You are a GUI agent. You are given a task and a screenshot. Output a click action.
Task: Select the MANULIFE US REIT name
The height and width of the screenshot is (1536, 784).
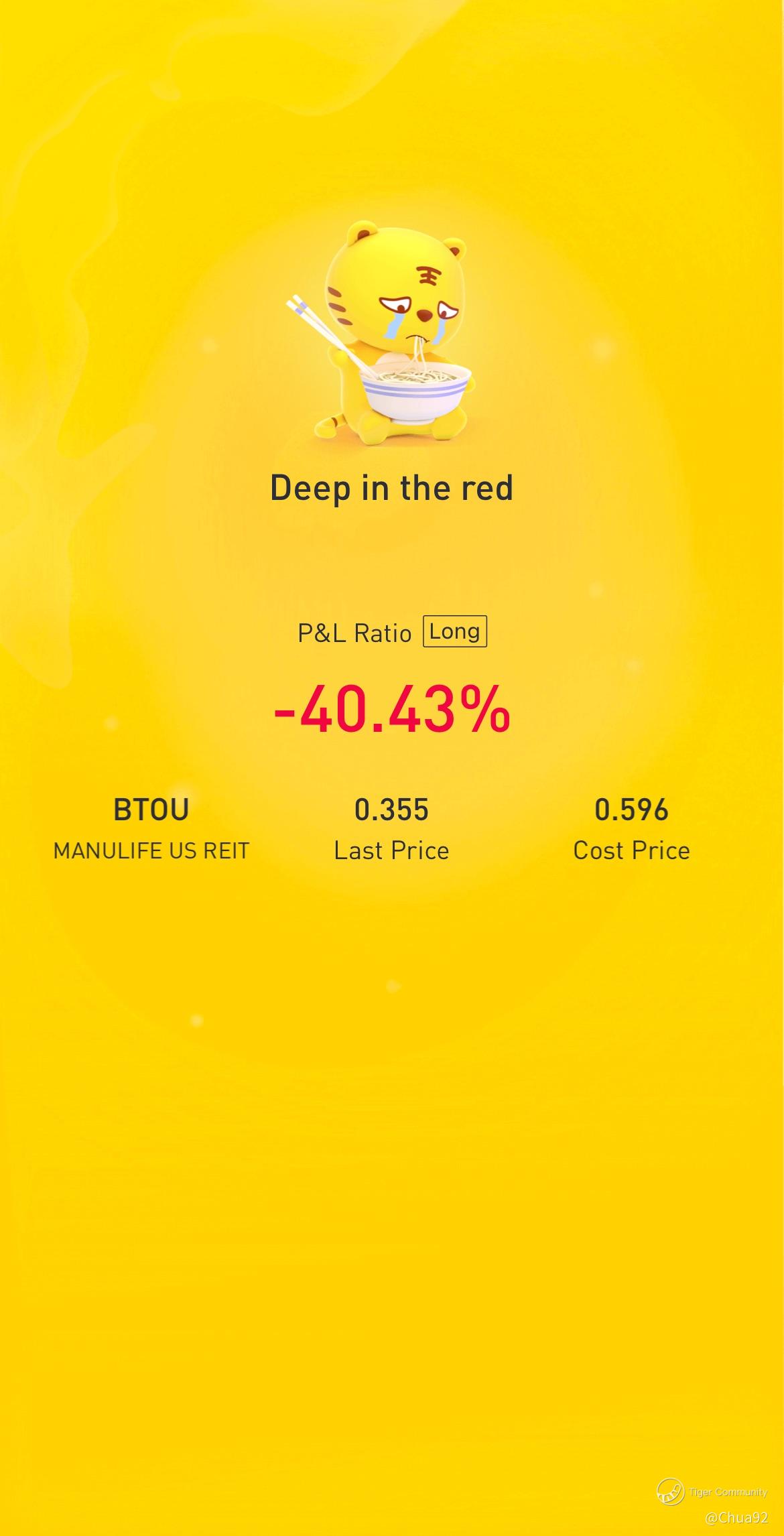(151, 851)
